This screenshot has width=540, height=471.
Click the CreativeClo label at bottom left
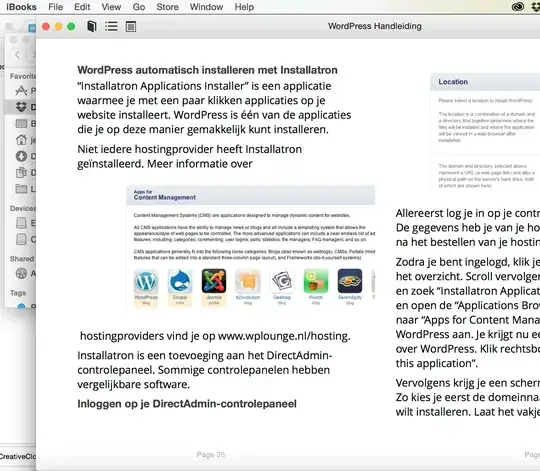(x=18, y=457)
